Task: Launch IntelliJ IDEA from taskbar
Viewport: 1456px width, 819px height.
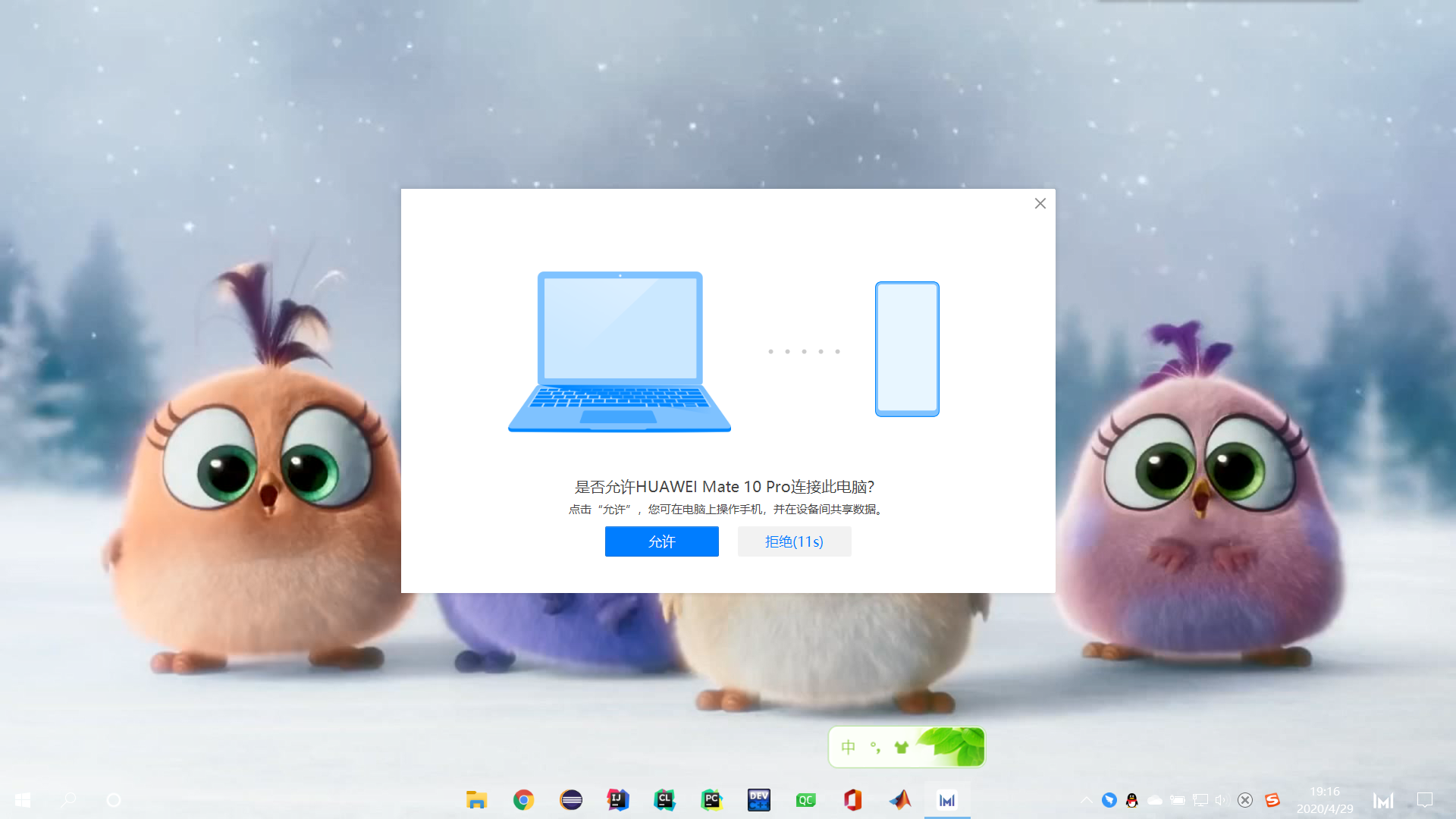Action: (618, 800)
